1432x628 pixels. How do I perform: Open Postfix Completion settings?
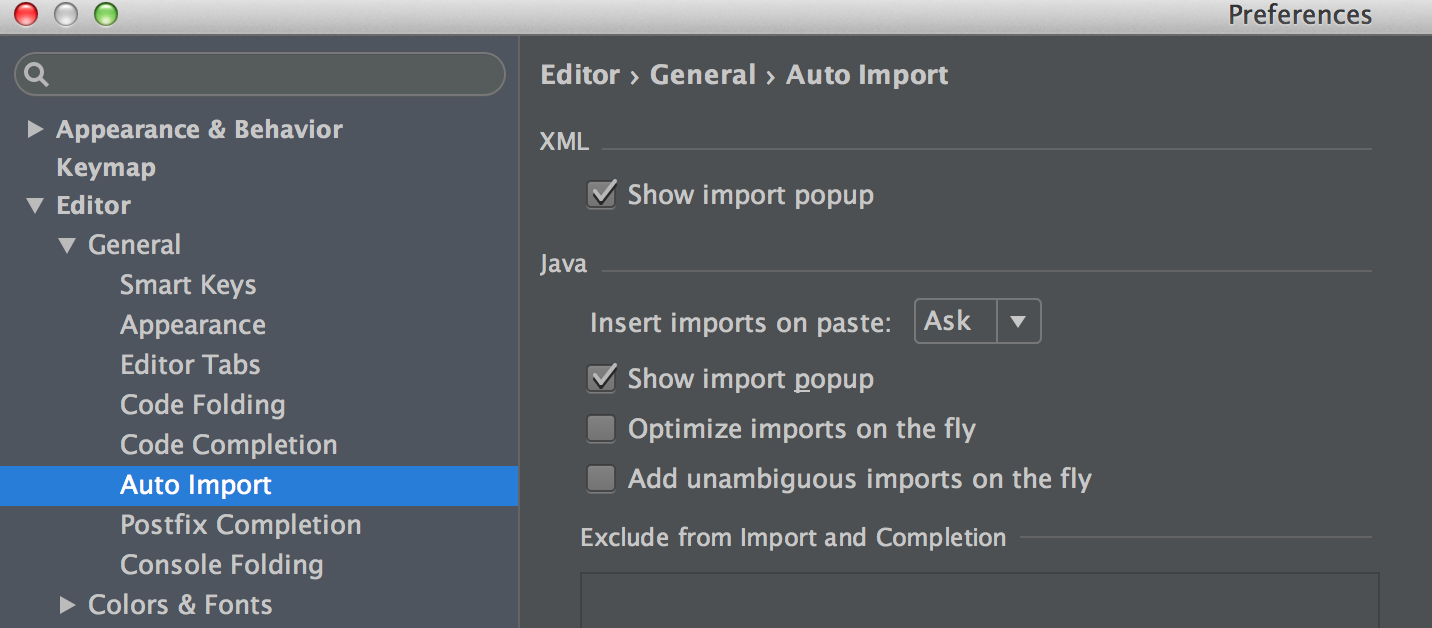pyautogui.click(x=240, y=525)
